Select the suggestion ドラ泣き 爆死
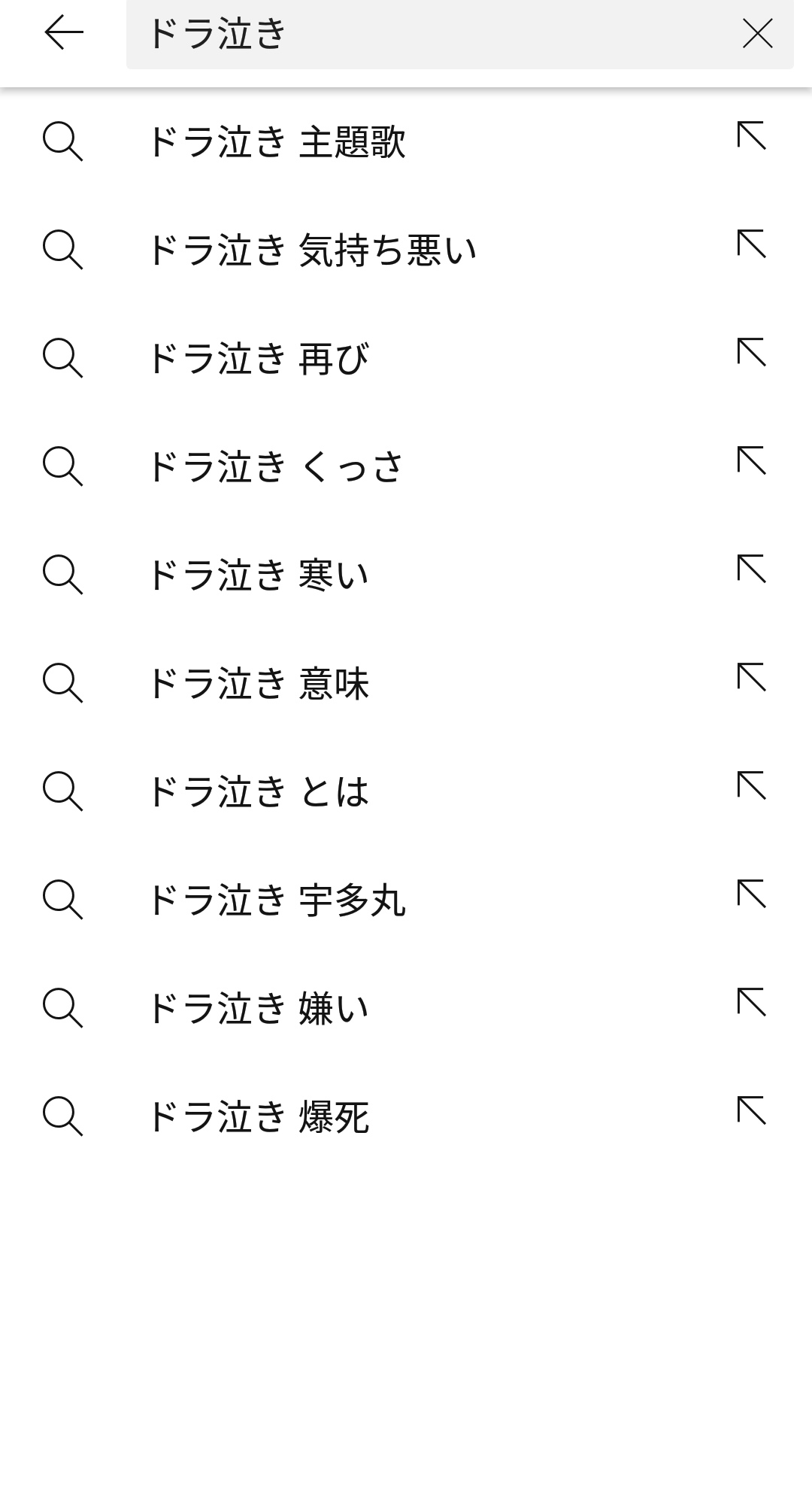Viewport: 812px width, 1488px height. click(x=406, y=1116)
